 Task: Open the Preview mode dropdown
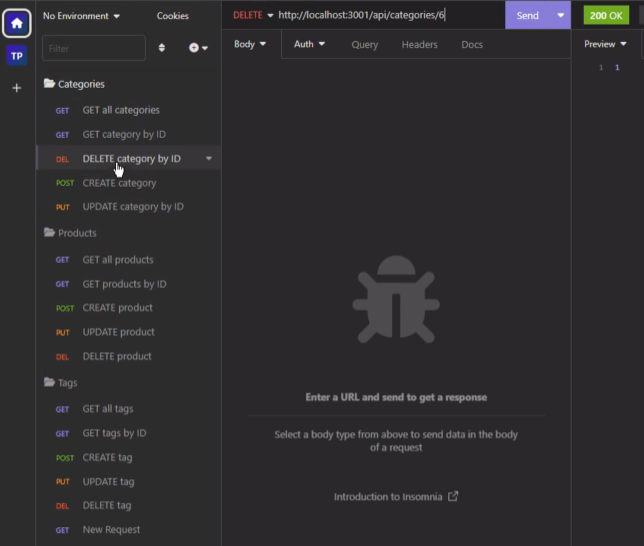[605, 44]
